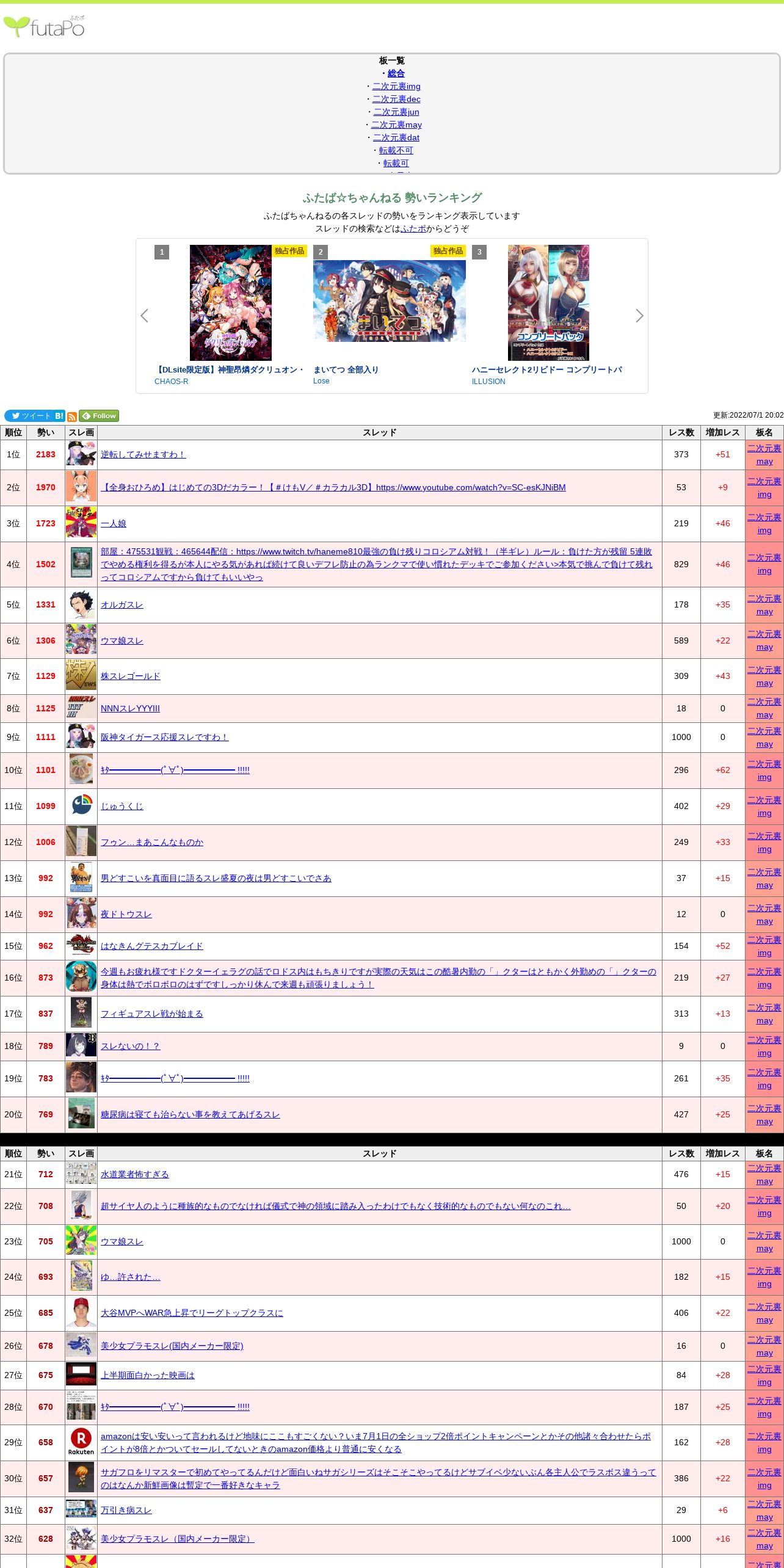The height and width of the screenshot is (1568, 784).
Task: Open the 転載不可 board link
Action: coord(396,150)
